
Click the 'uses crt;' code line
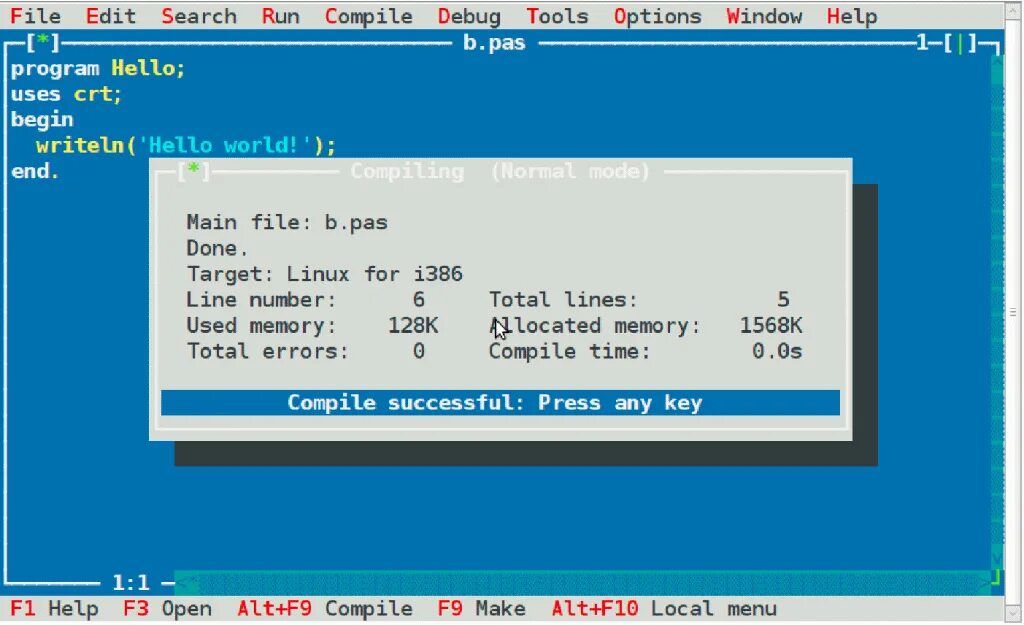click(x=66, y=95)
